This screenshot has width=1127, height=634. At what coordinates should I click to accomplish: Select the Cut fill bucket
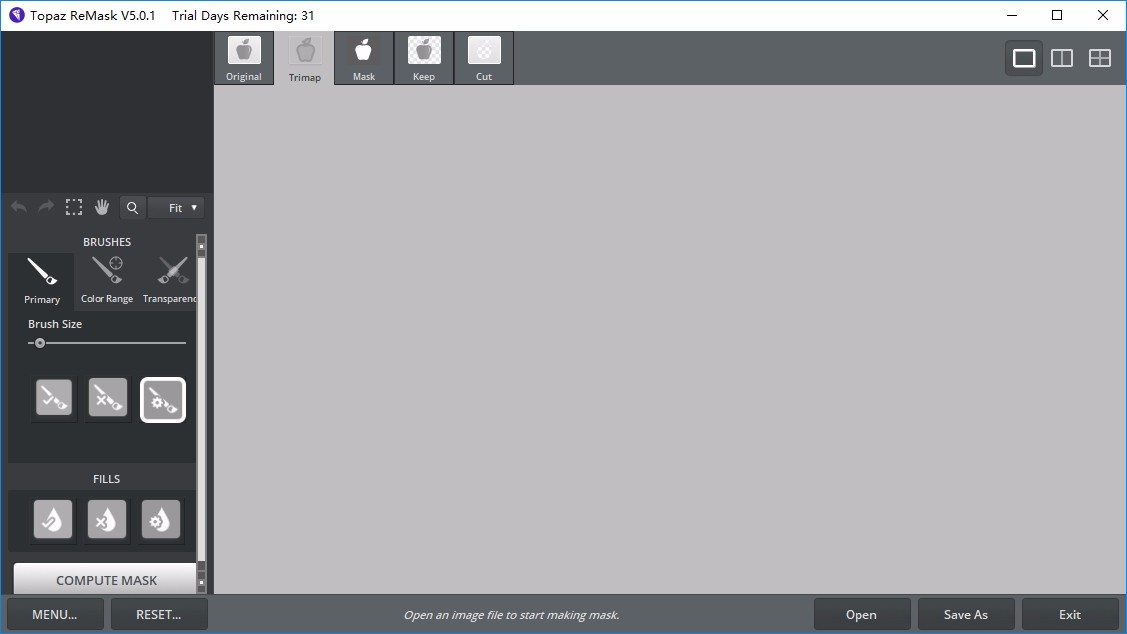click(x=106, y=519)
